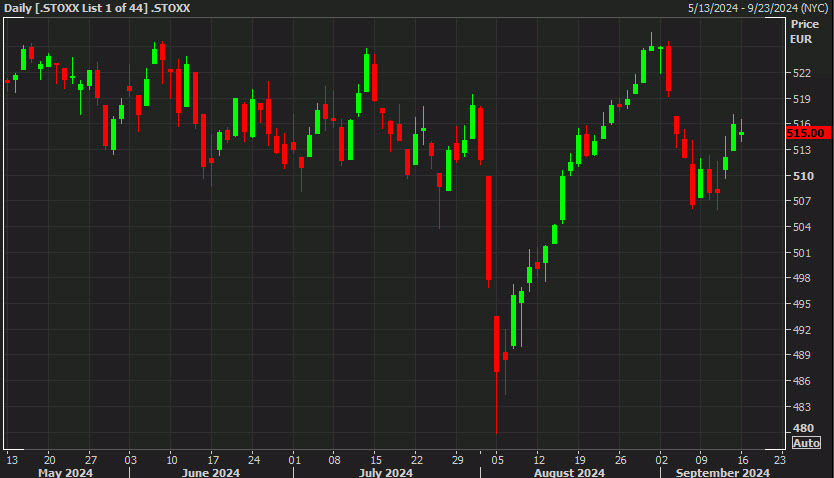
Task: Click the July 2024 month label
Action: (386, 473)
